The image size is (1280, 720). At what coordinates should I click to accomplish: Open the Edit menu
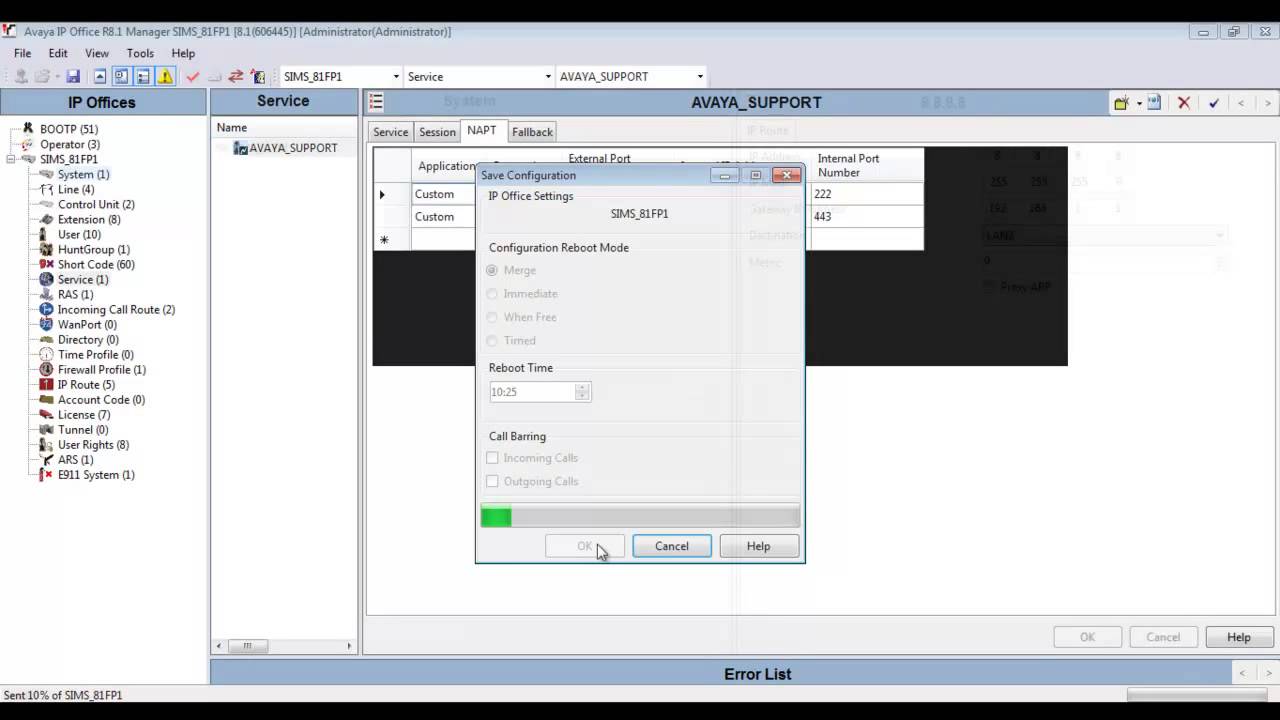tap(58, 53)
